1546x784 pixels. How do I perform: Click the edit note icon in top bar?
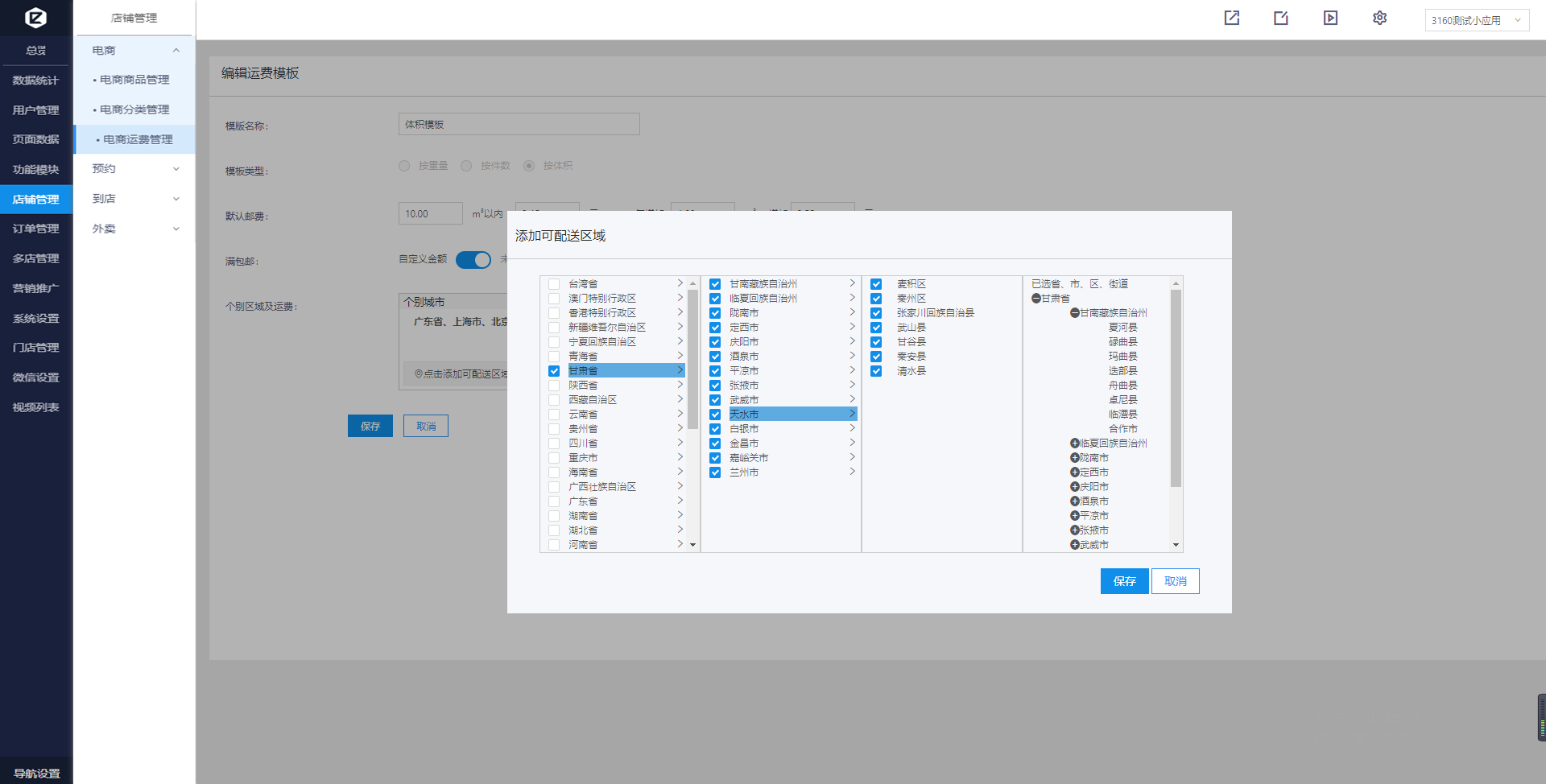pos(1280,18)
